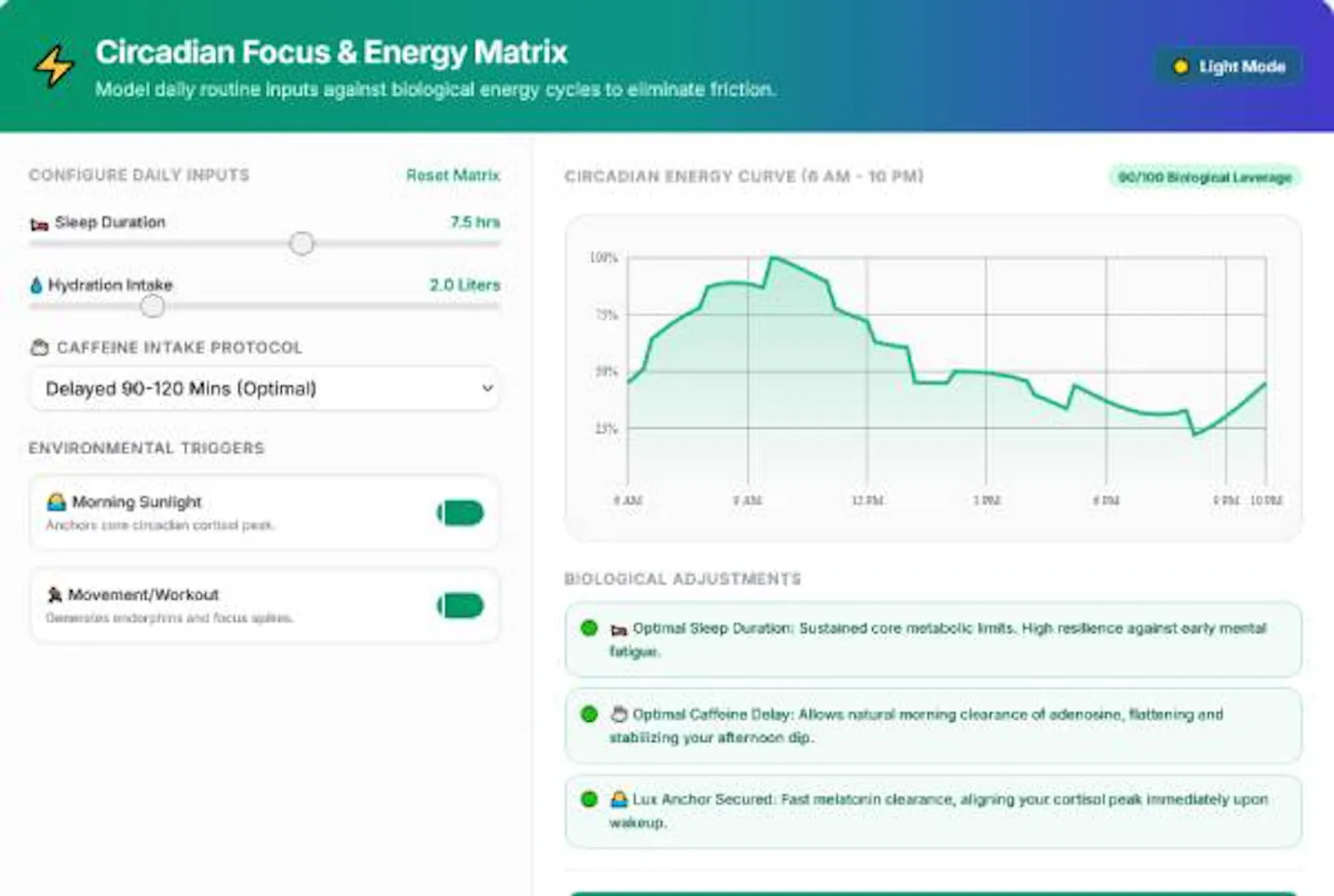Viewport: 1334px width, 896px height.
Task: Click the circadian energy curve chart
Action: point(933,379)
